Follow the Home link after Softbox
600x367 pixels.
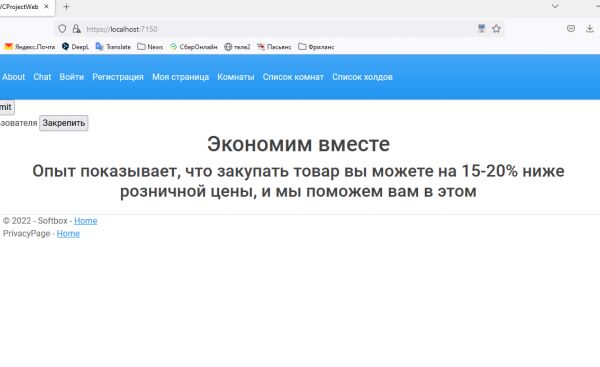pyautogui.click(x=86, y=221)
